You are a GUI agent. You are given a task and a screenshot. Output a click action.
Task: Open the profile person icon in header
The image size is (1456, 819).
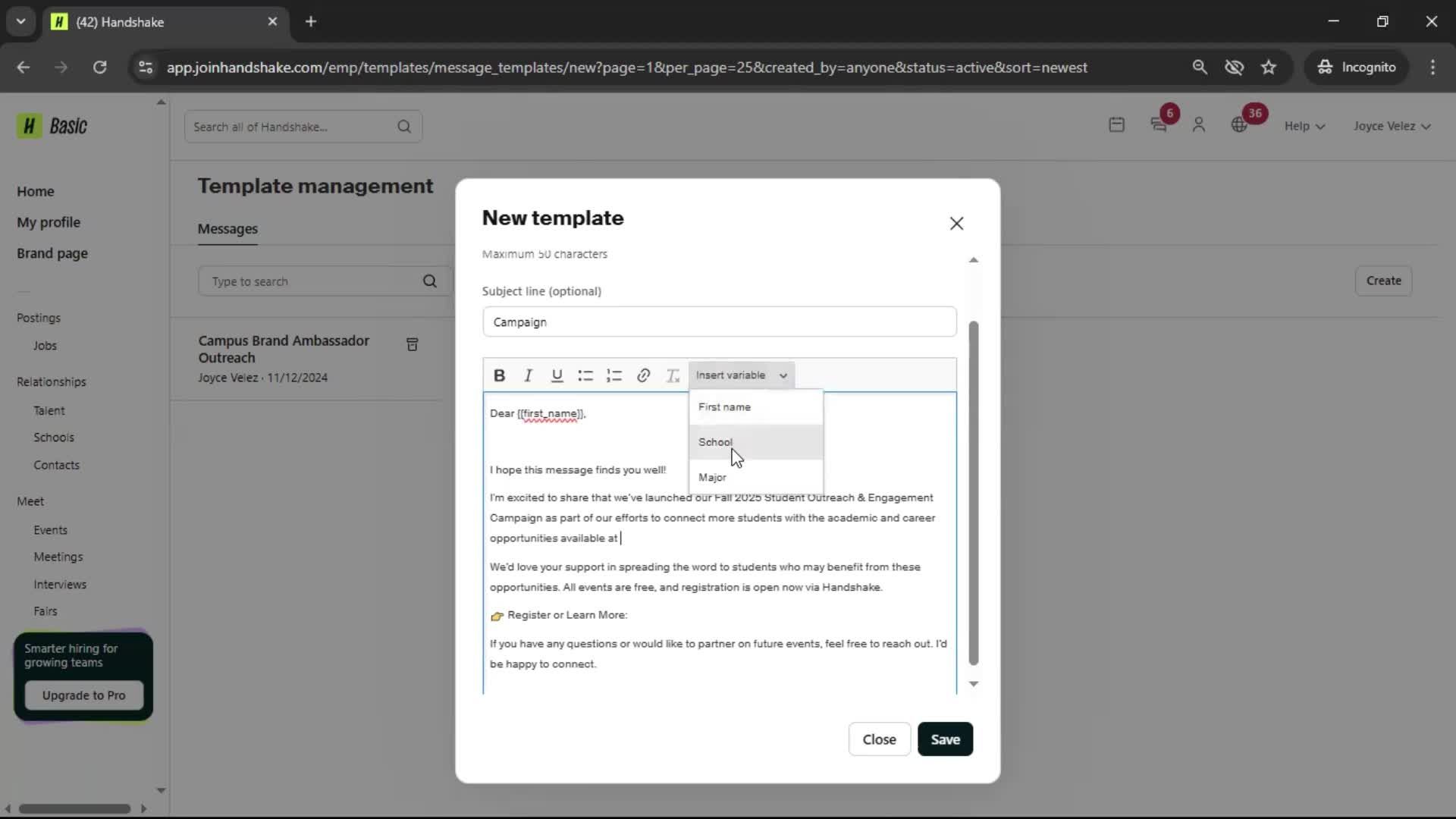coord(1198,125)
